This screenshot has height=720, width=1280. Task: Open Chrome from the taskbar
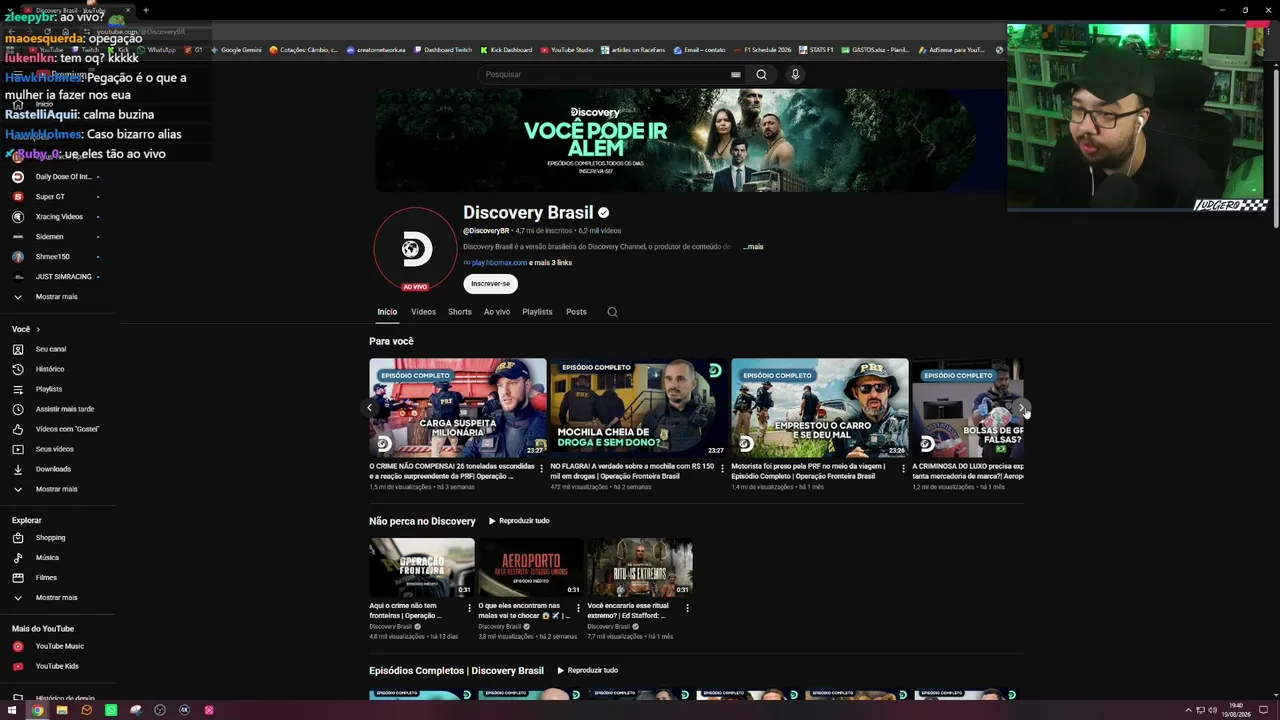[x=37, y=710]
